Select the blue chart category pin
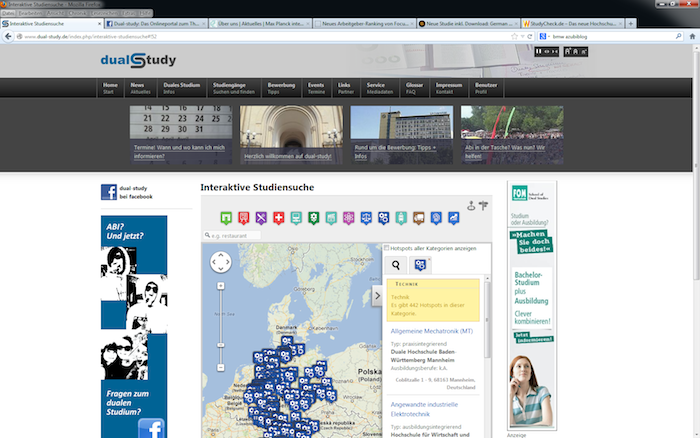 tap(454, 218)
